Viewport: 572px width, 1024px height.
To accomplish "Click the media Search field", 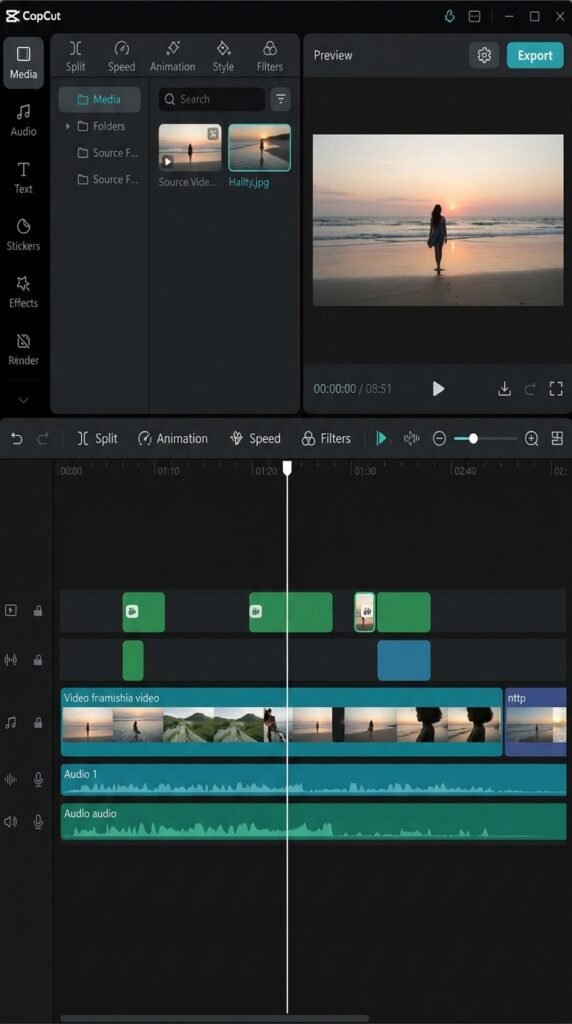I will (x=212, y=99).
